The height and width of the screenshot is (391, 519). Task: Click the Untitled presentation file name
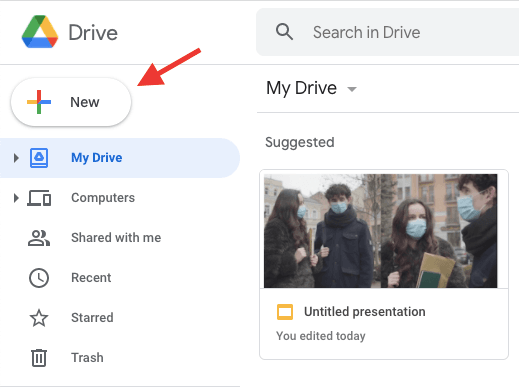[x=365, y=312]
